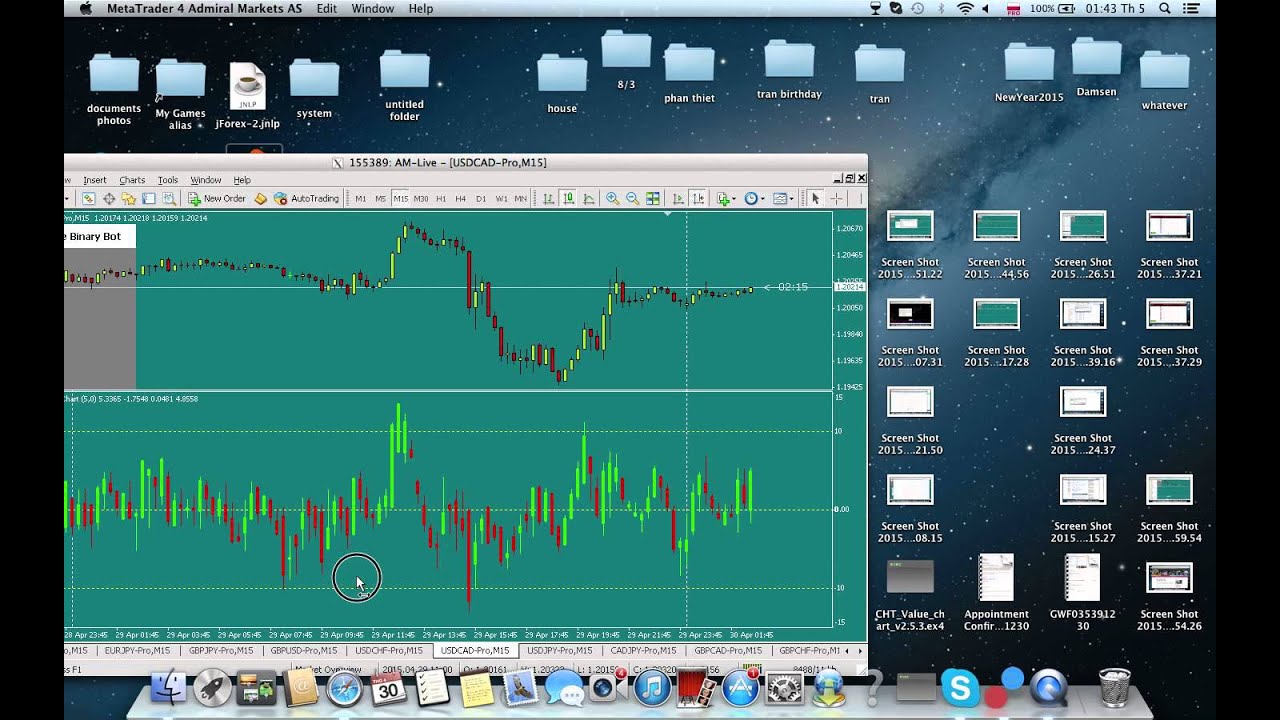Open the Market Watch panel icon

88,199
